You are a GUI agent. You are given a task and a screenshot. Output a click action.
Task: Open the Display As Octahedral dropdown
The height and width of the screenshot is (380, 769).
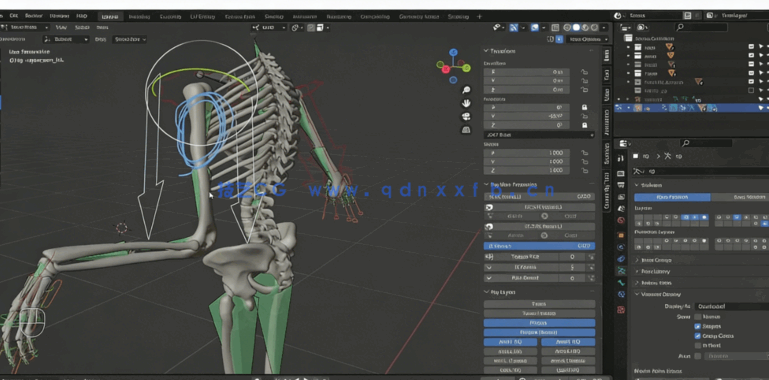click(x=731, y=306)
